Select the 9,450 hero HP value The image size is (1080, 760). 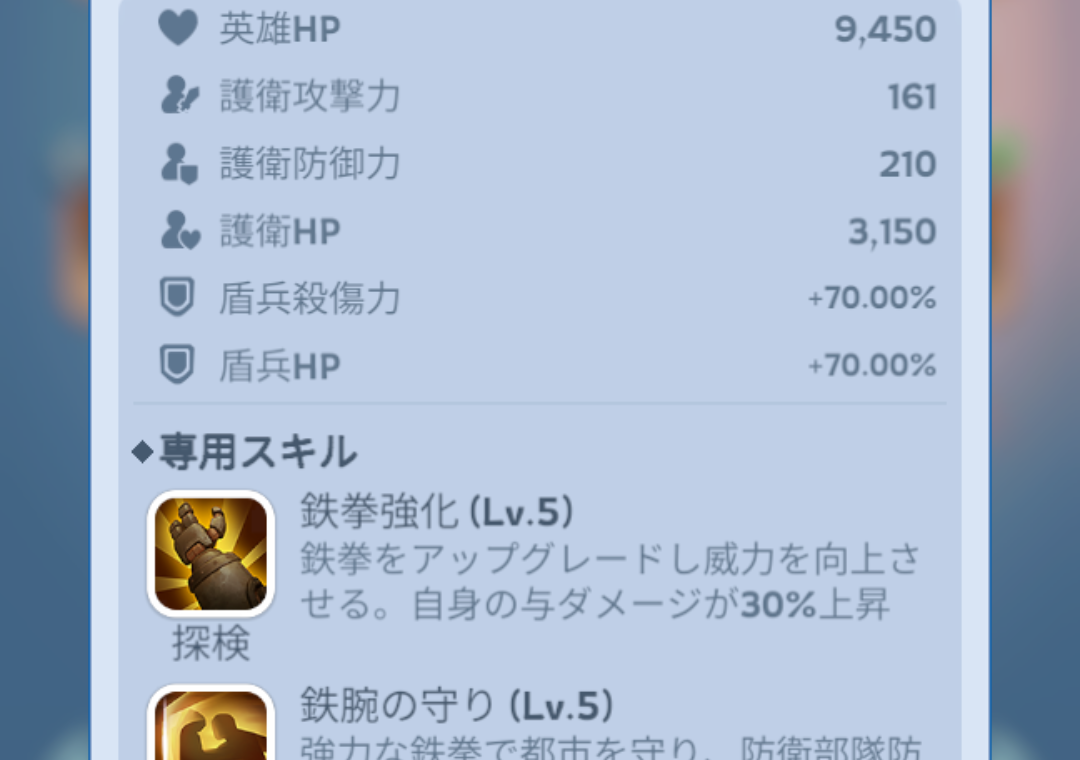[x=885, y=30]
